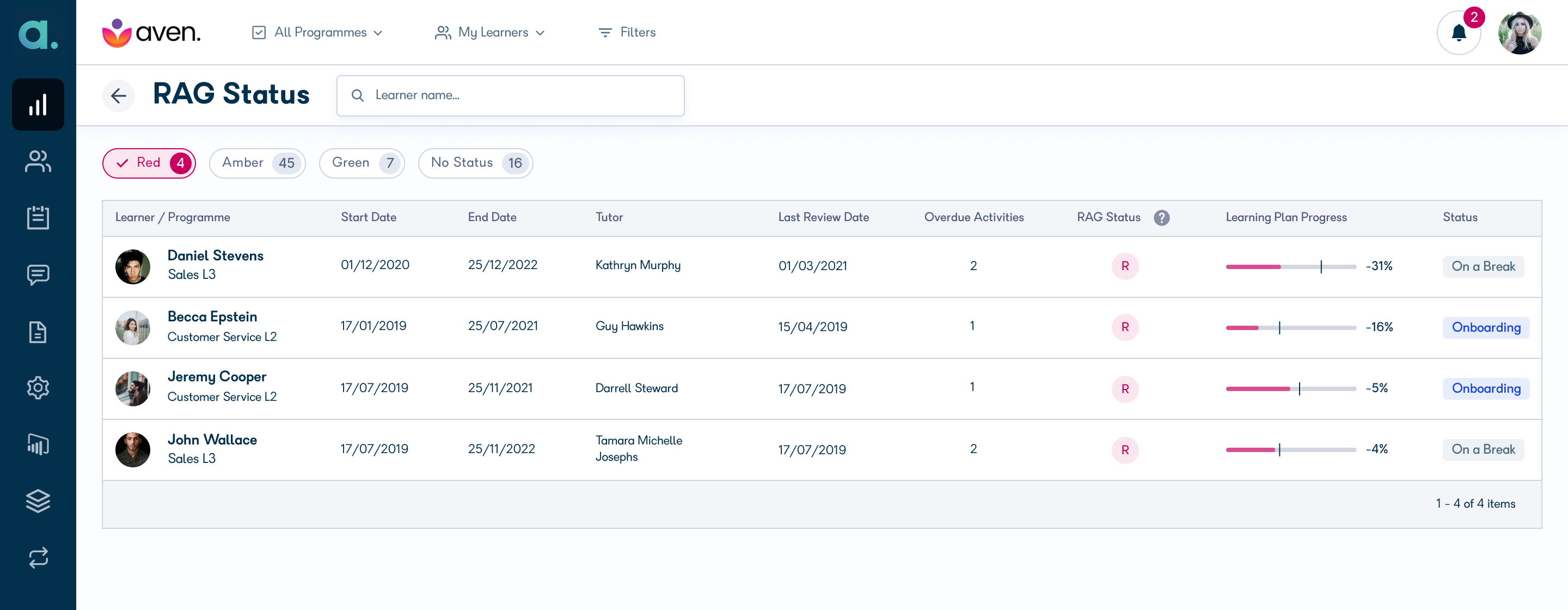Toggle the No Status filter chip
The image size is (1568, 610).
tap(476, 163)
